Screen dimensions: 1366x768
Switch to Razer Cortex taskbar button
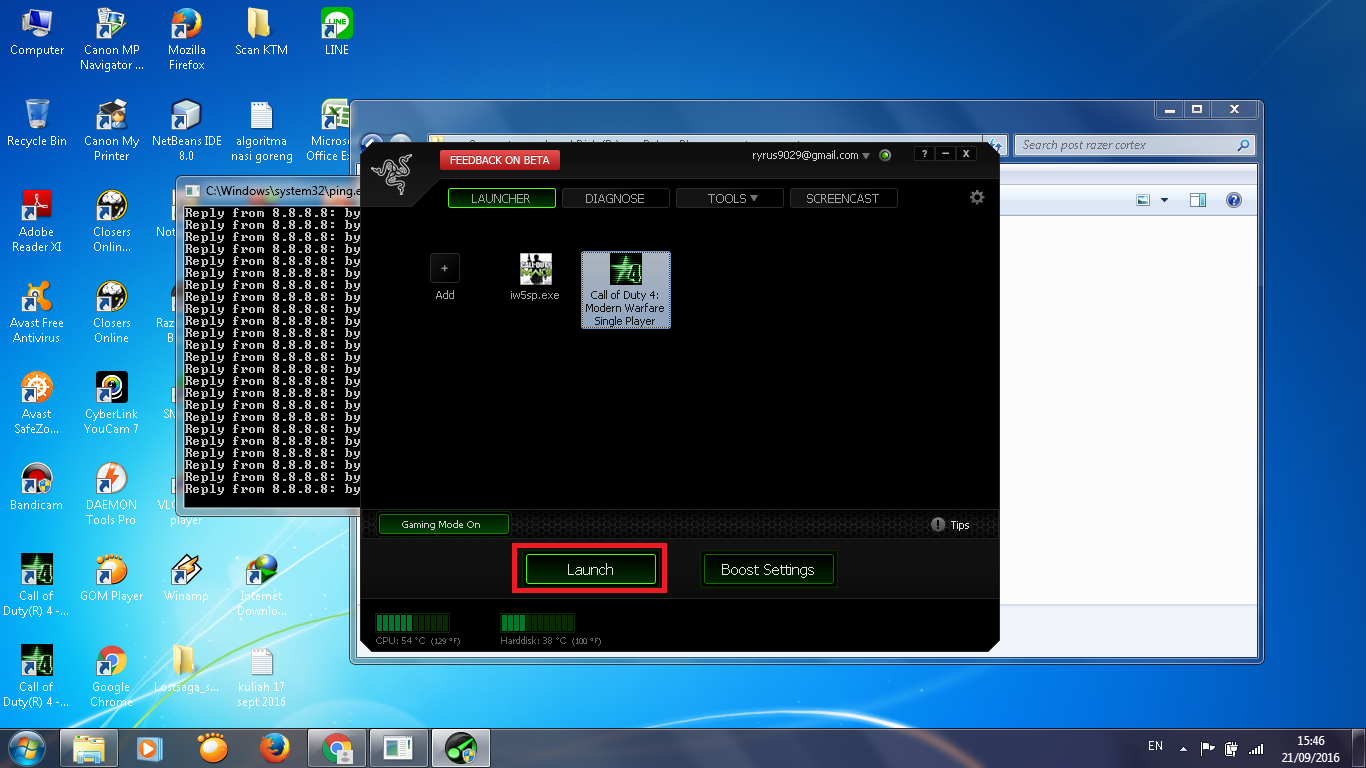coord(460,747)
